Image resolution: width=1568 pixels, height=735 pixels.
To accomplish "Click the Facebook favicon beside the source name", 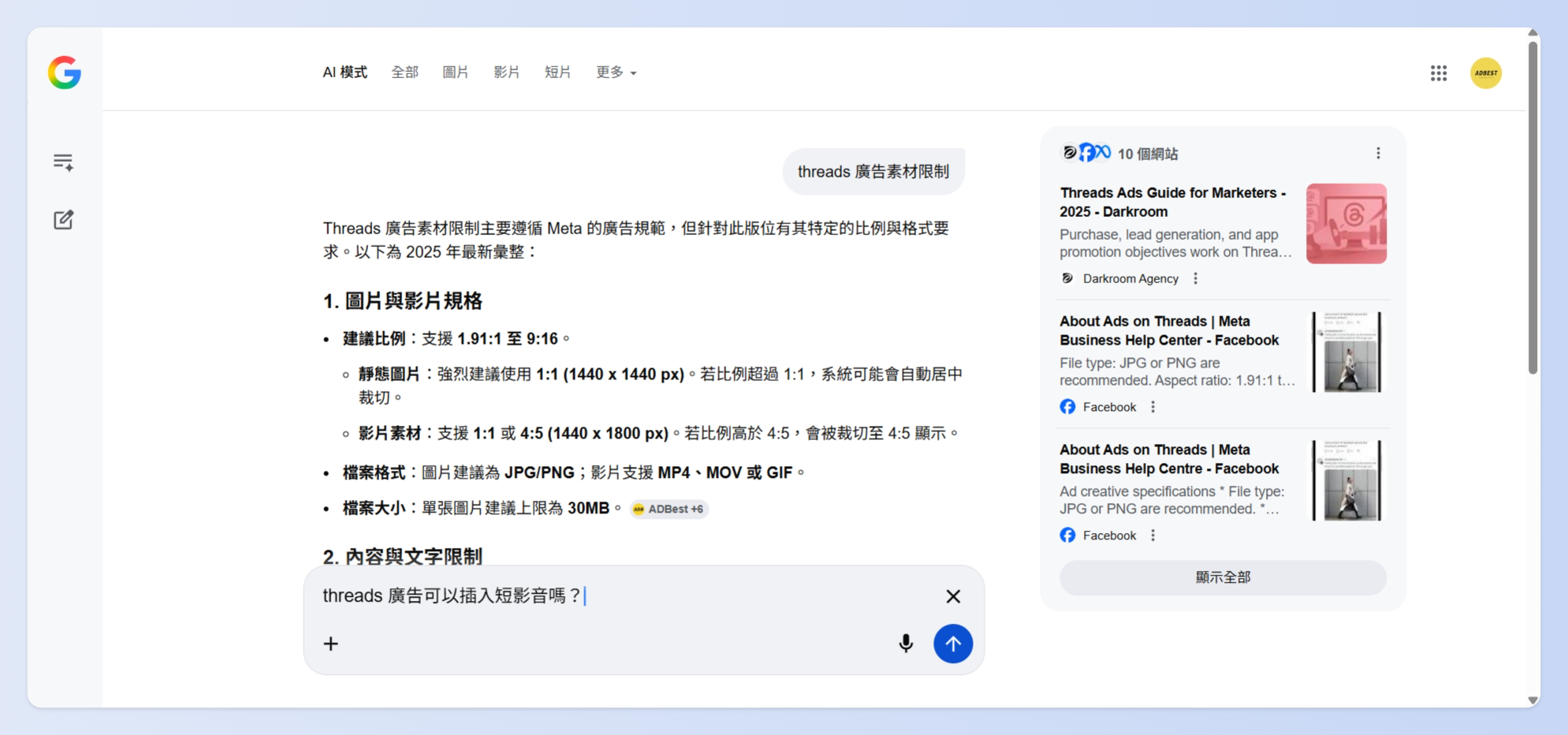I will [x=1067, y=406].
